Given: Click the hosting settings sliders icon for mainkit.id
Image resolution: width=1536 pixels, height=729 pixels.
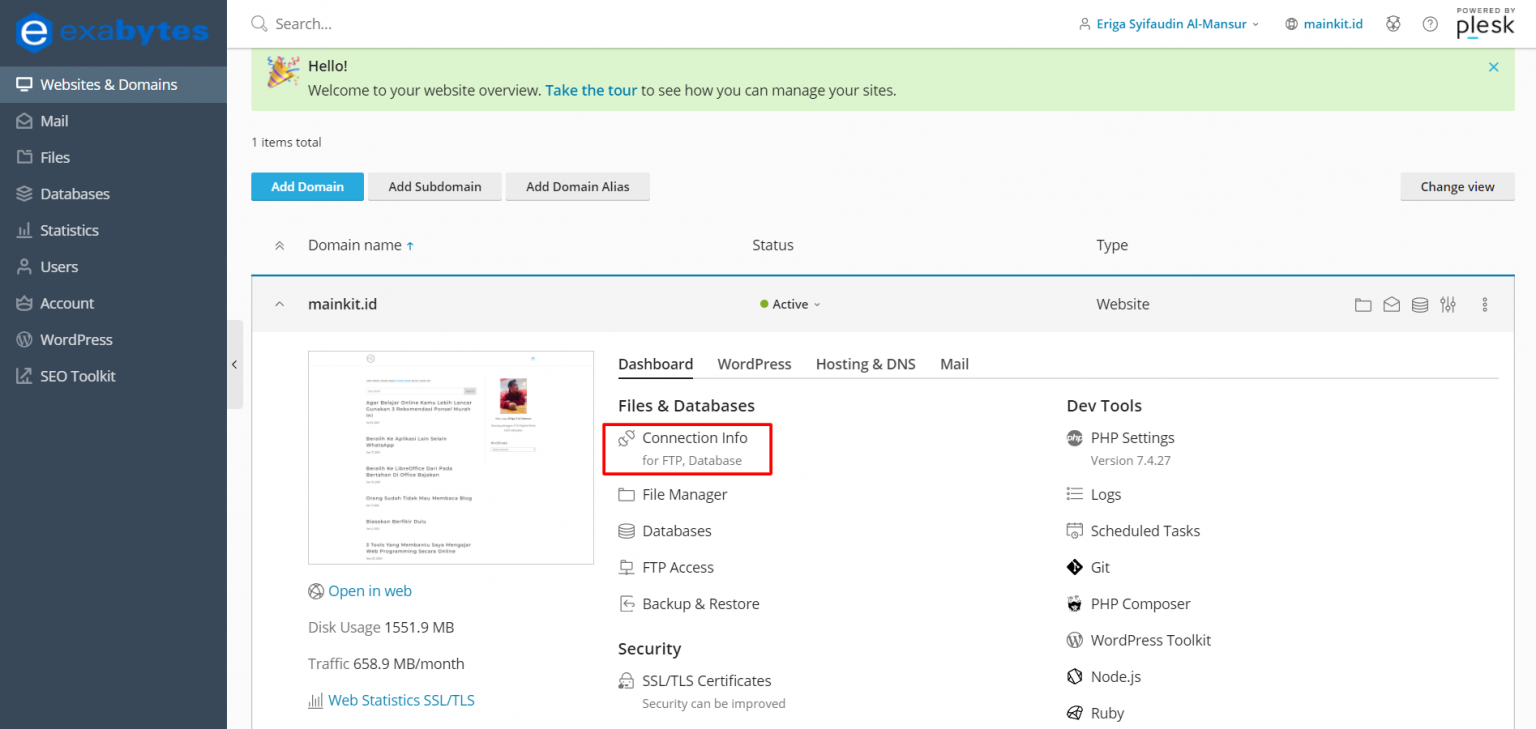Looking at the screenshot, I should (x=1448, y=304).
